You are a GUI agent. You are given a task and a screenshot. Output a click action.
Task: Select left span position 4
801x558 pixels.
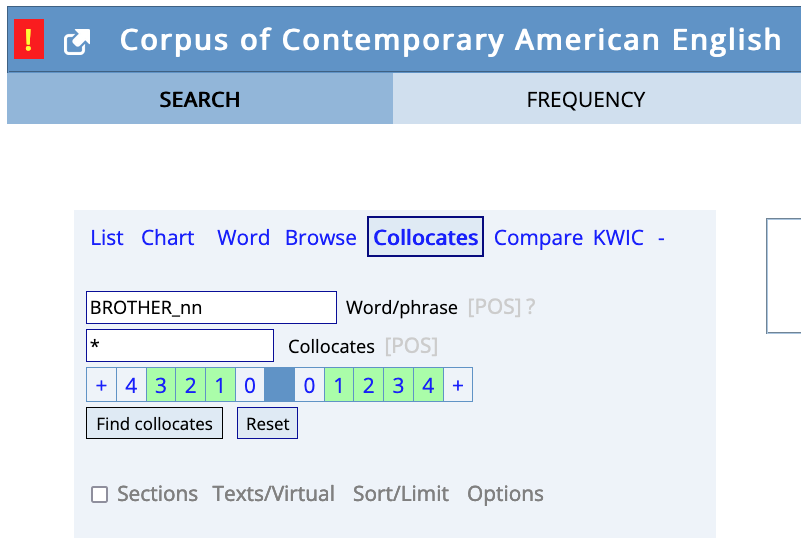point(131,385)
